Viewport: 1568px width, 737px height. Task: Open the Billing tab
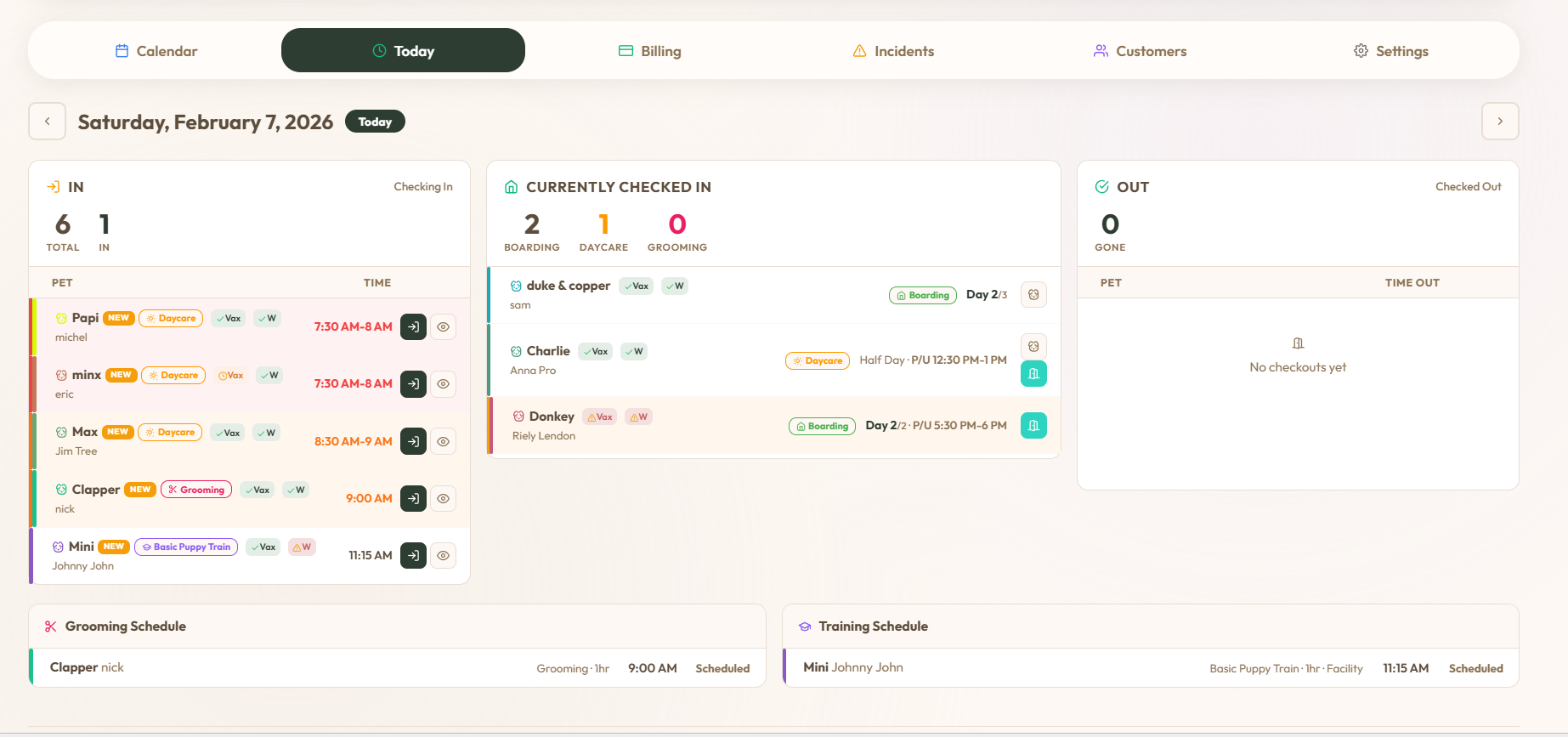650,51
